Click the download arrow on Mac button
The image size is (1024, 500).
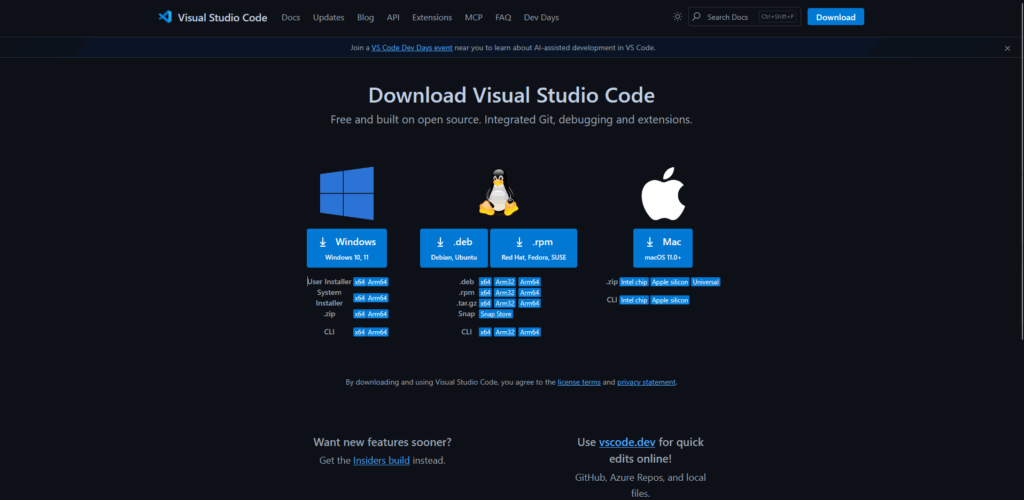649,242
